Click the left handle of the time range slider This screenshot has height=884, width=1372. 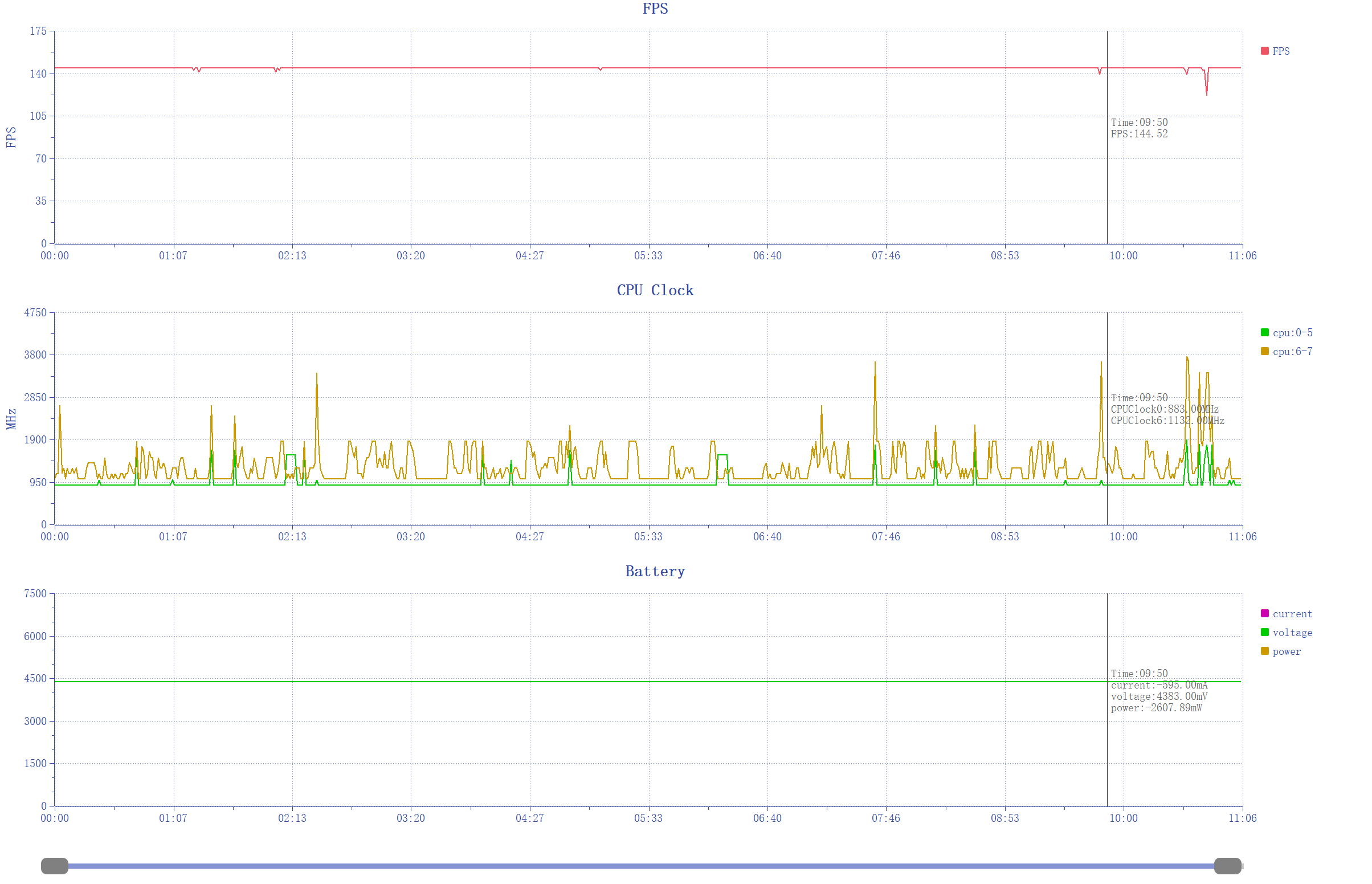coord(55,866)
